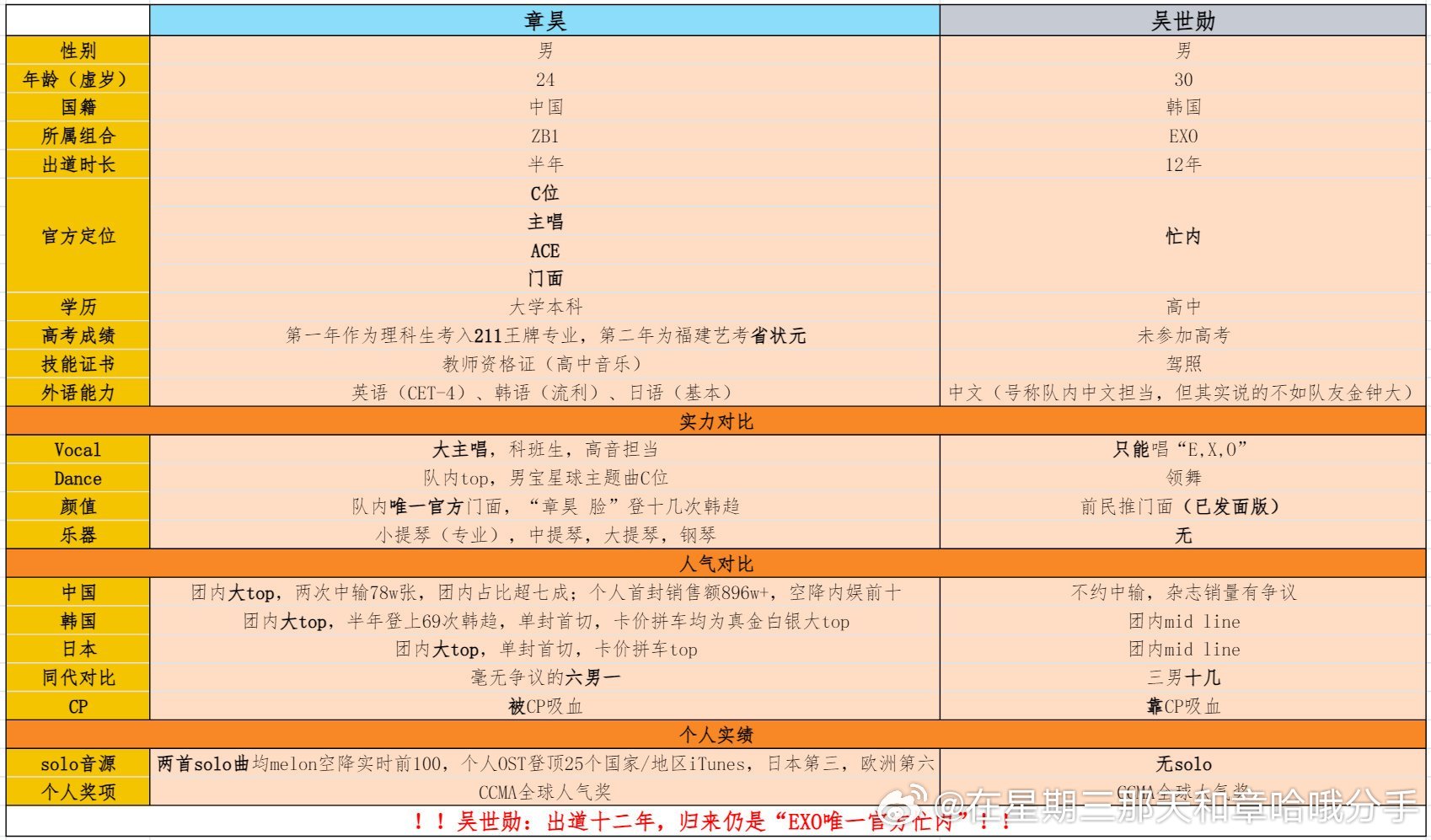Select the languages cell starting with 英语（CET-4）
Image resolution: width=1431 pixels, height=840 pixels.
[x=544, y=393]
